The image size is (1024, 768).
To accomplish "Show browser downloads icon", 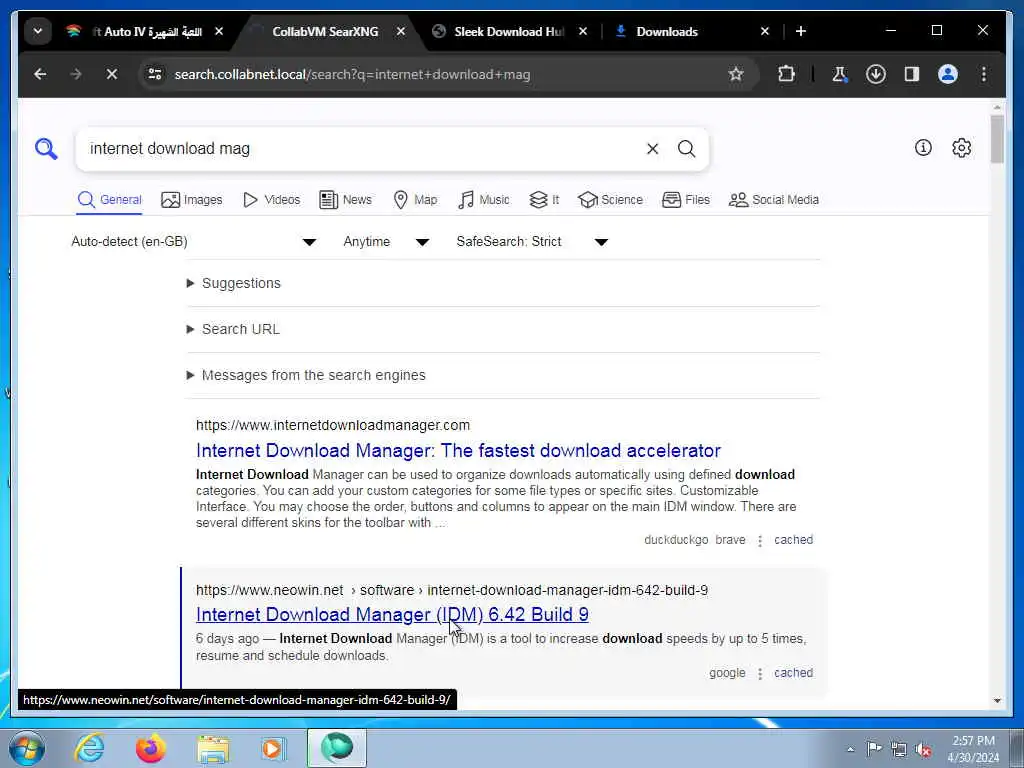I will pos(876,74).
